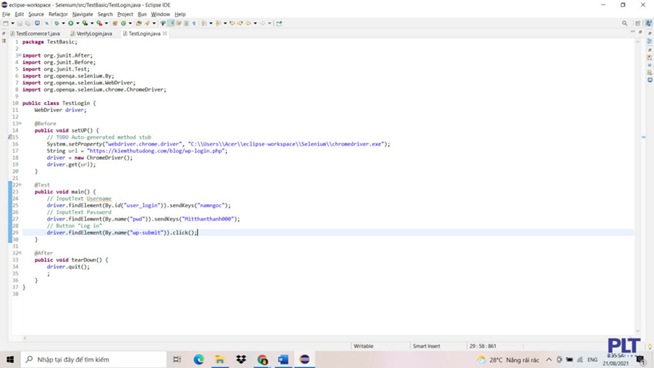Click the New file toolbar icon

coord(6,23)
